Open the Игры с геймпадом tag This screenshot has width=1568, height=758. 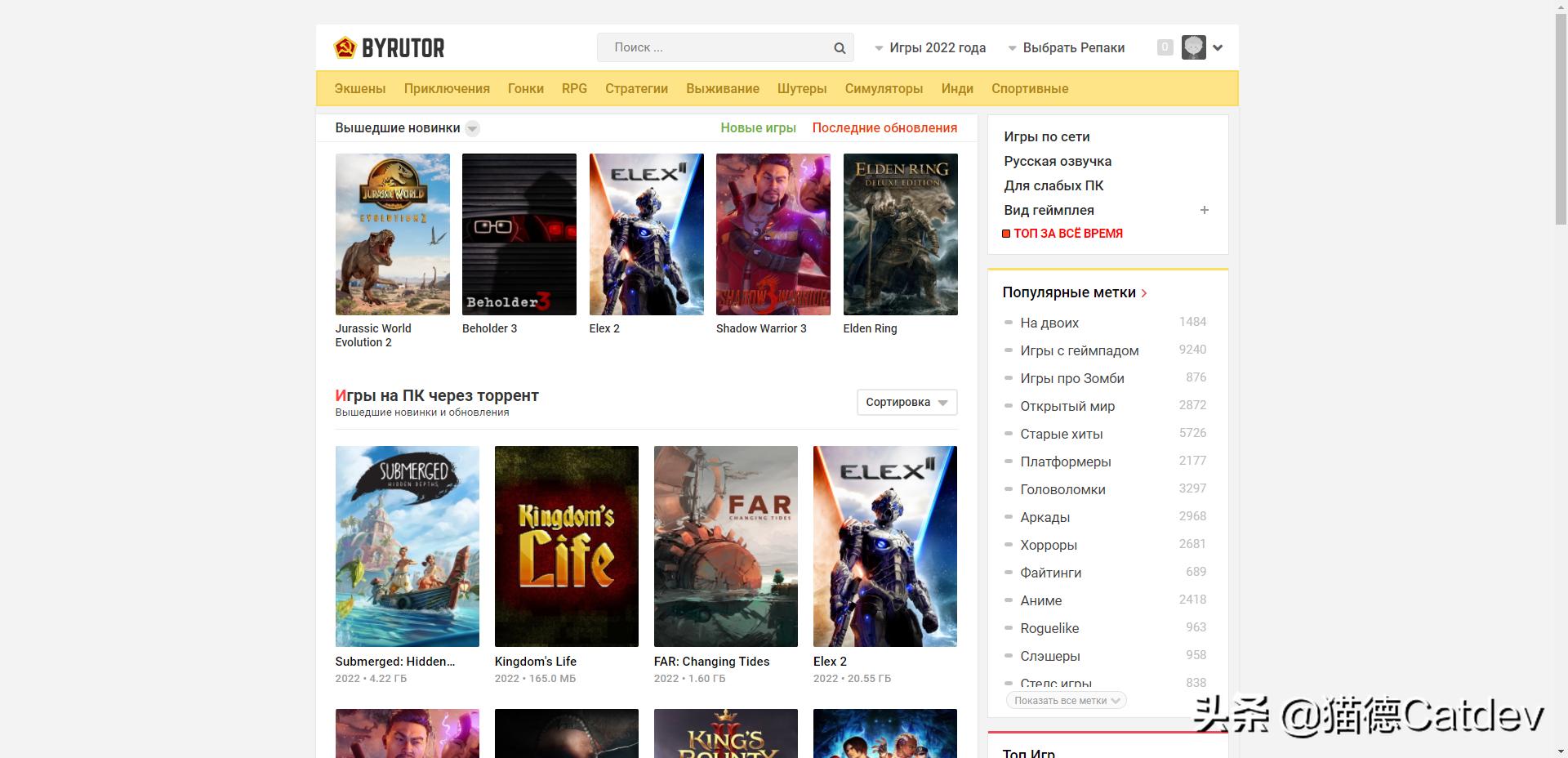pos(1079,350)
